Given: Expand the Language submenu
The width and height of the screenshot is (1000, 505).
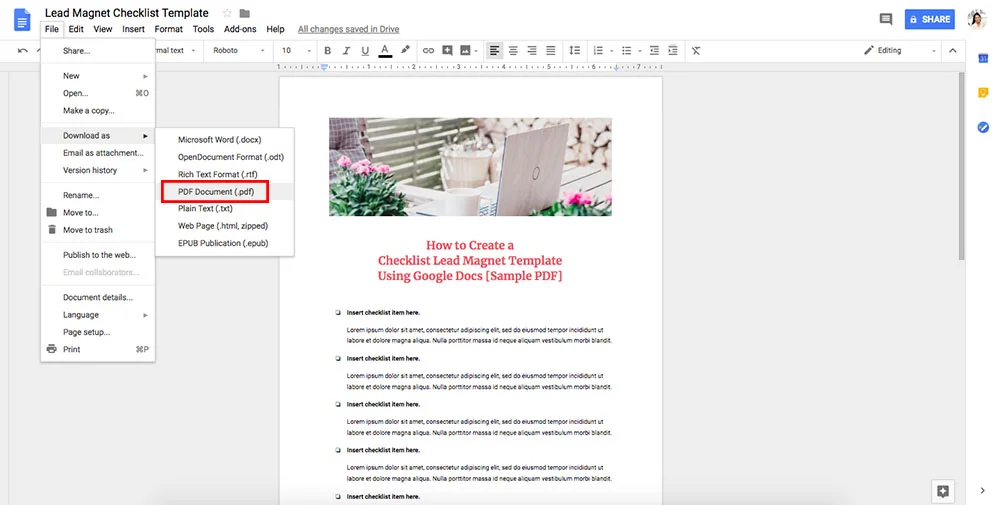Looking at the screenshot, I should pyautogui.click(x=98, y=315).
